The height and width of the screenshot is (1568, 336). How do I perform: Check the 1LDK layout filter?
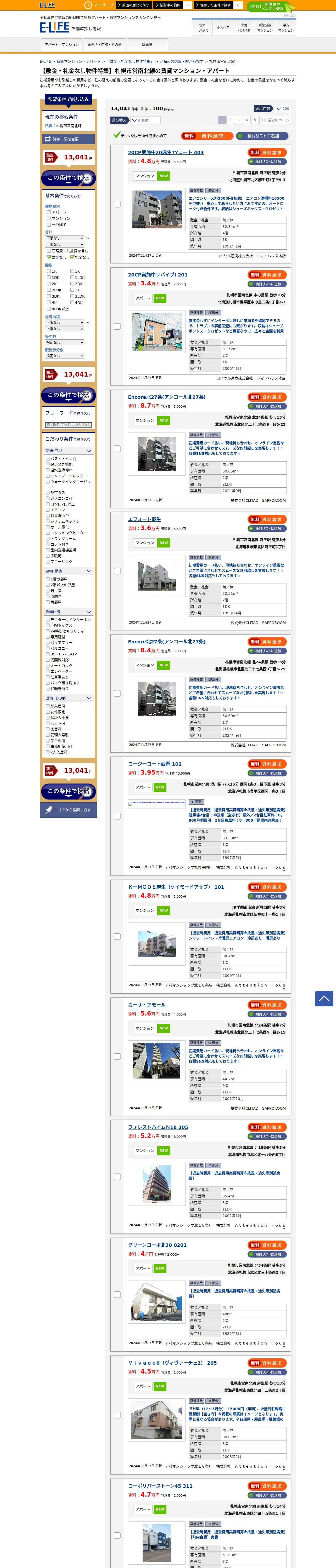point(72,278)
